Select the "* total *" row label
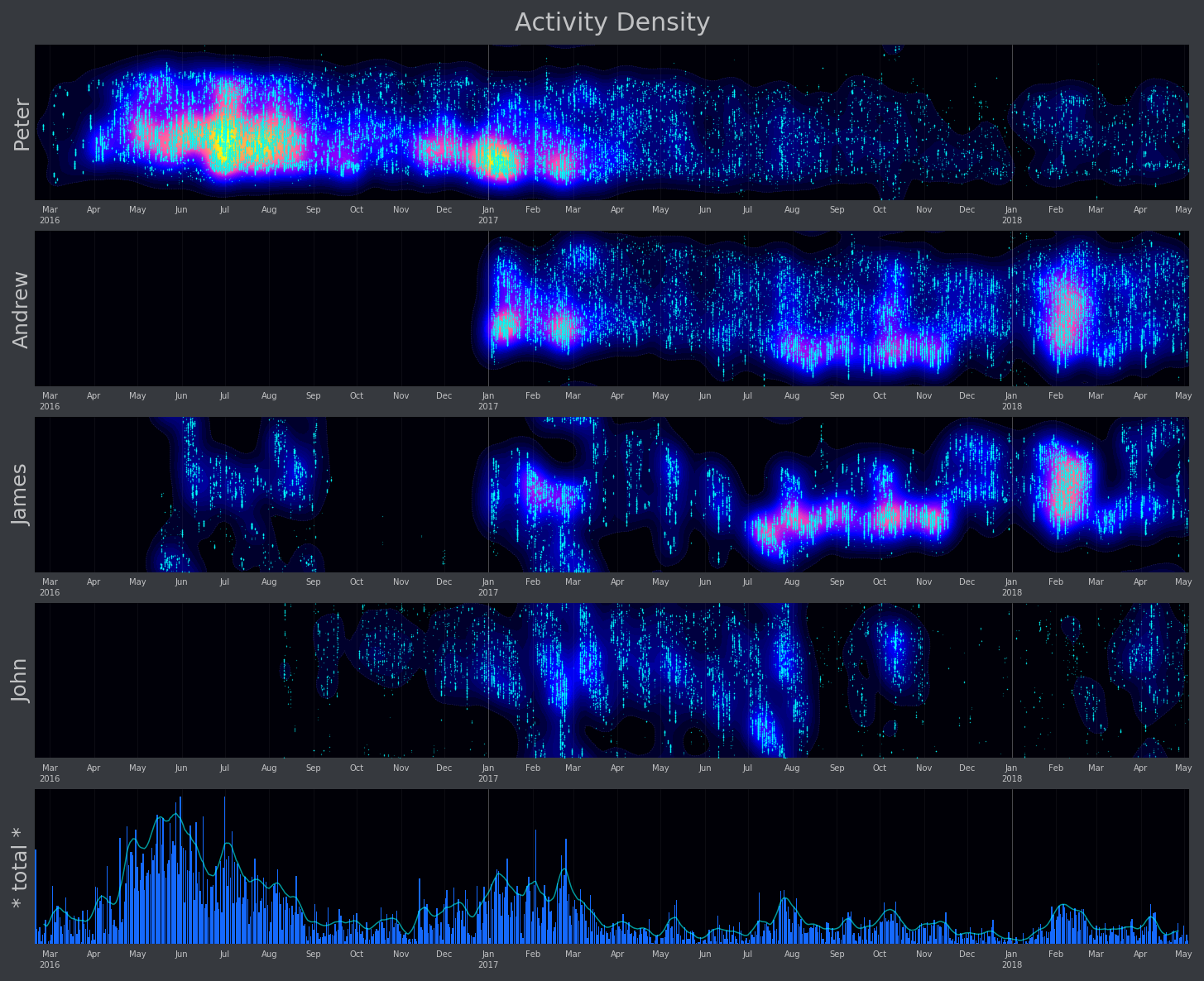The height and width of the screenshot is (981, 1204). (x=20, y=868)
